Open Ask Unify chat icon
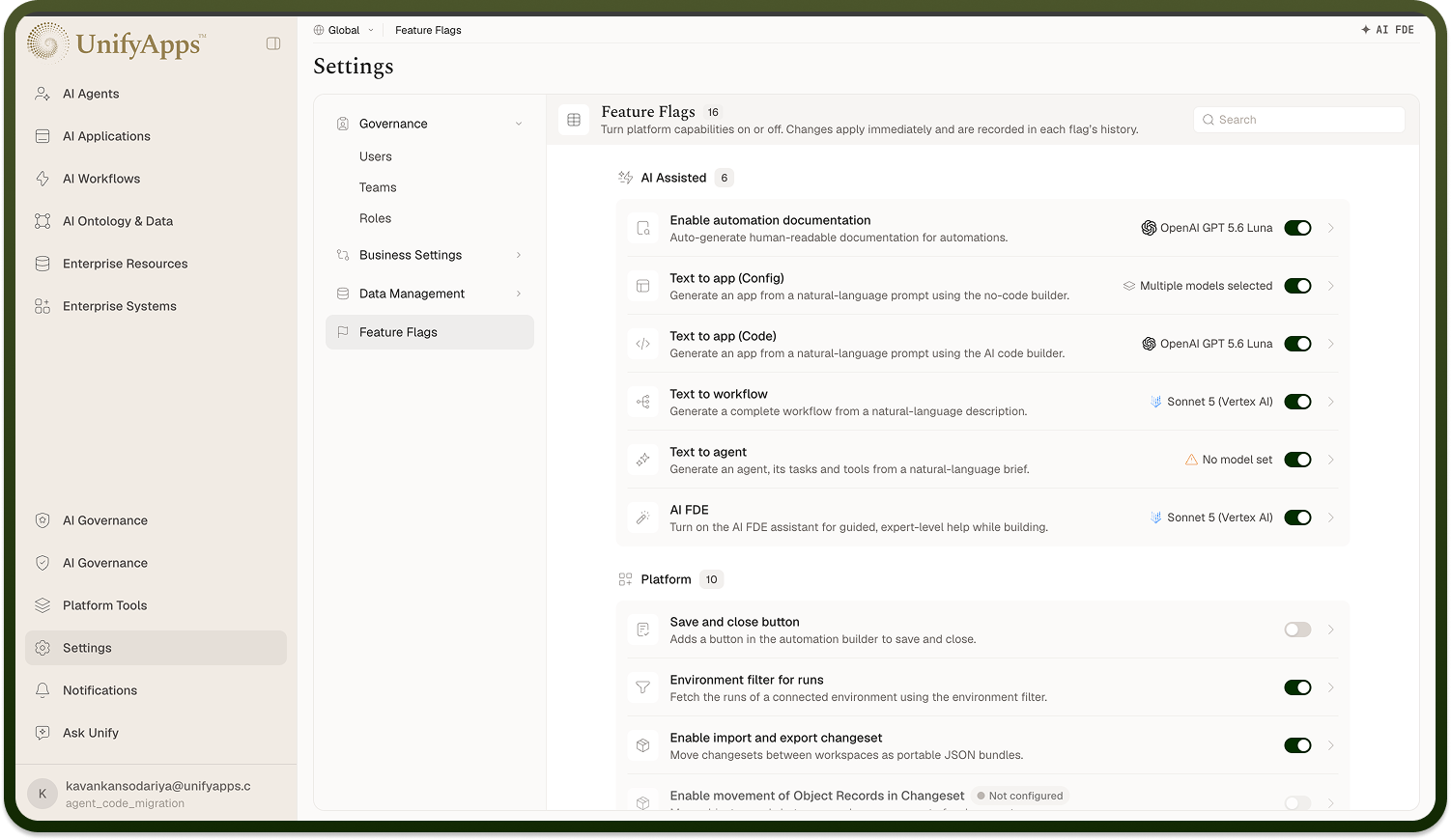This screenshot has width=1451, height=840. [x=43, y=733]
